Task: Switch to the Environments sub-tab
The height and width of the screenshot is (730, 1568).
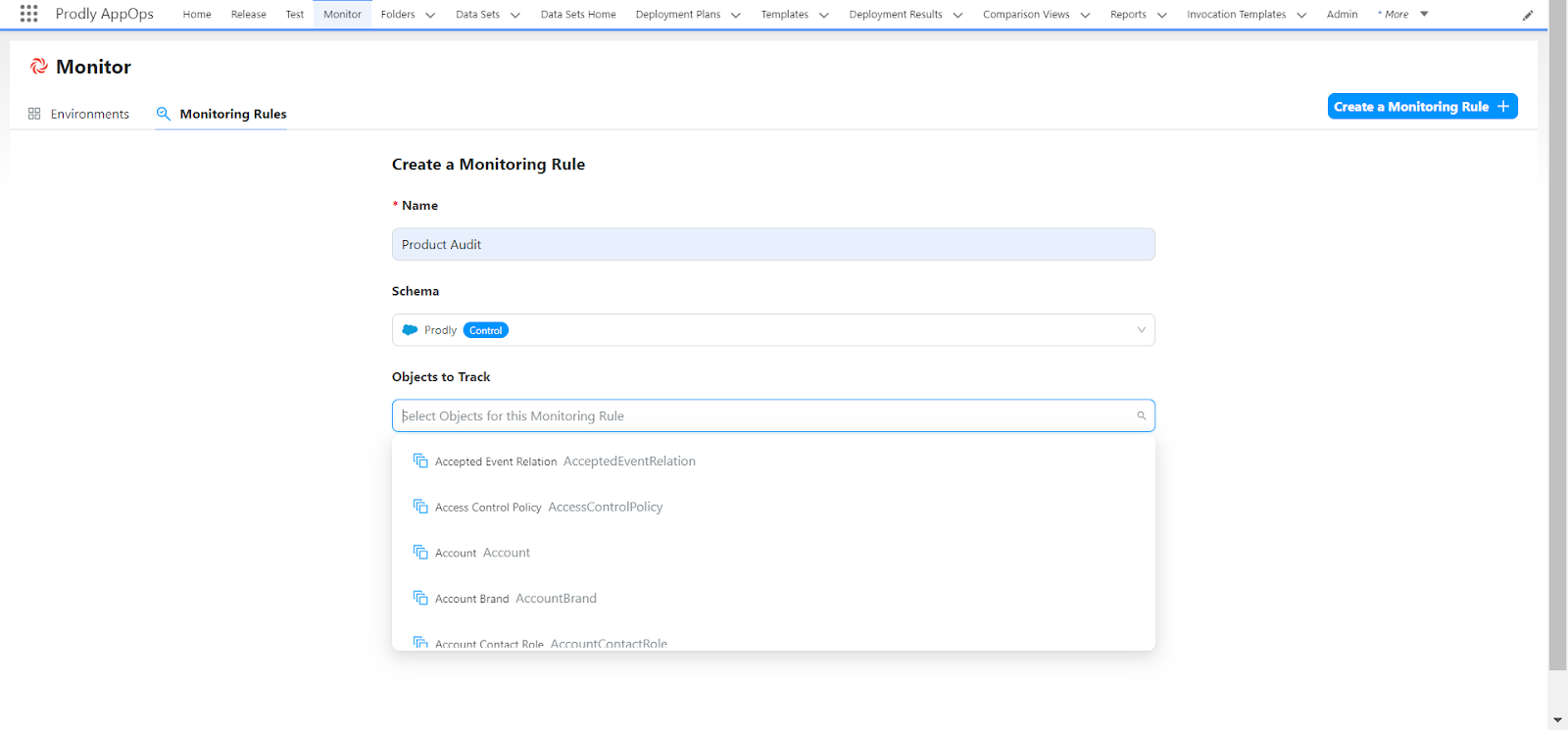Action: click(x=78, y=114)
